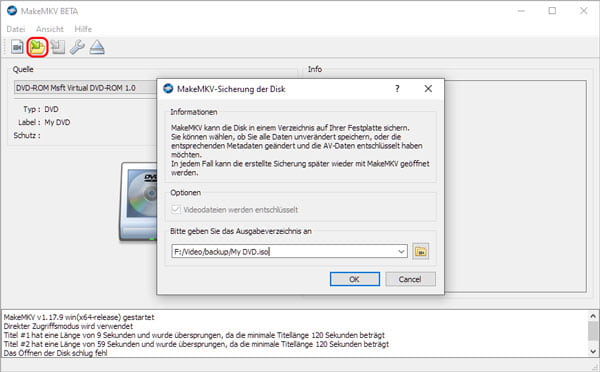
Task: Click the Info panel heading
Action: tap(315, 69)
